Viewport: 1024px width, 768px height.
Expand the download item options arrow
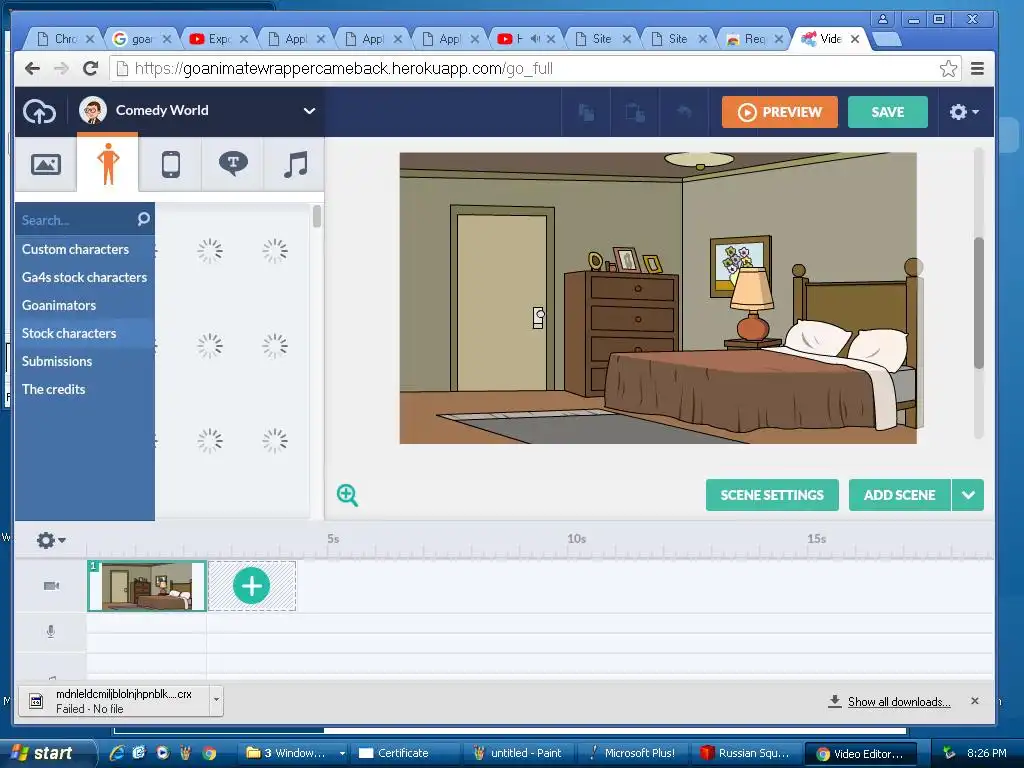pos(216,700)
